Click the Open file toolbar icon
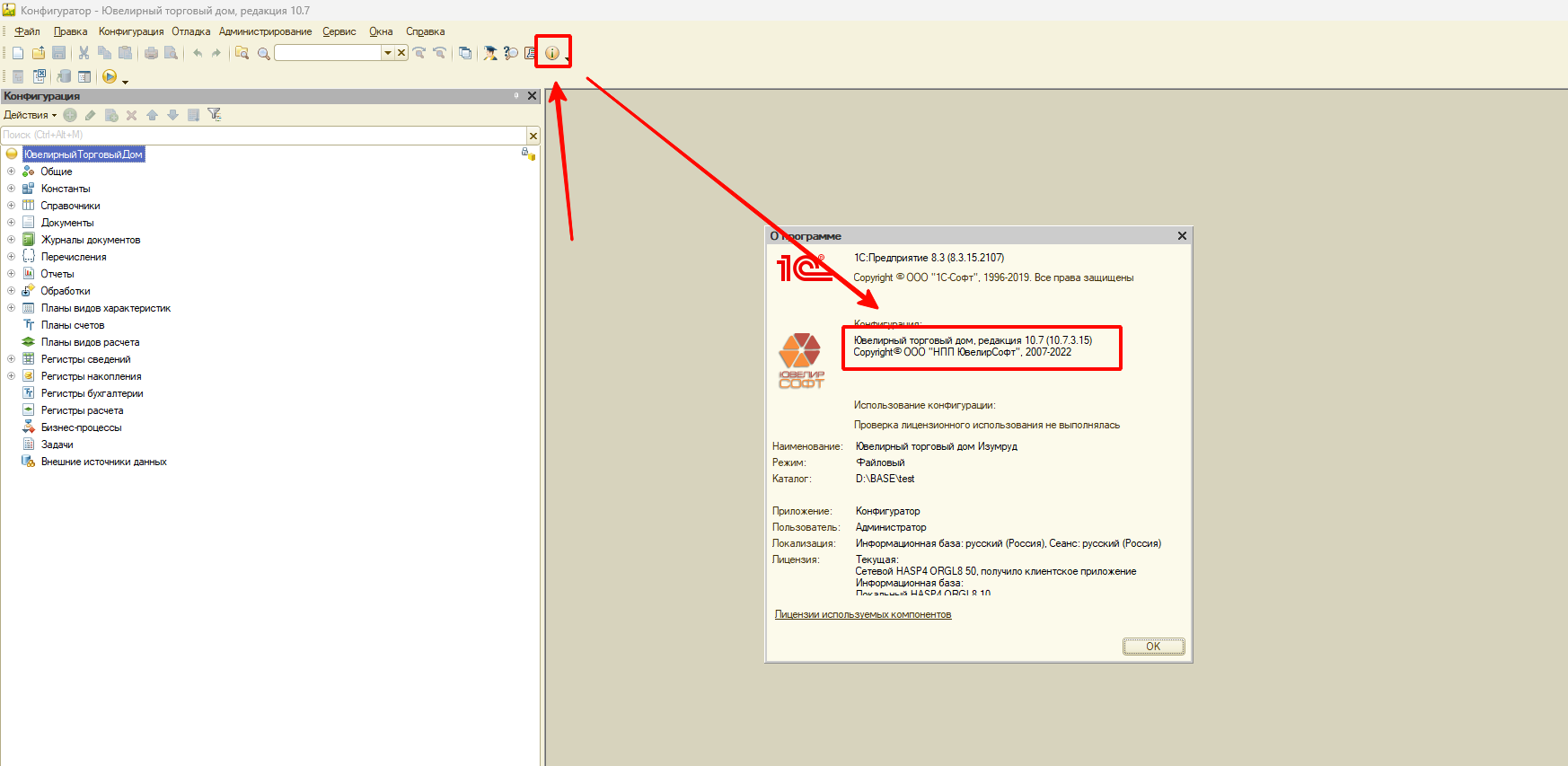 pyautogui.click(x=39, y=53)
